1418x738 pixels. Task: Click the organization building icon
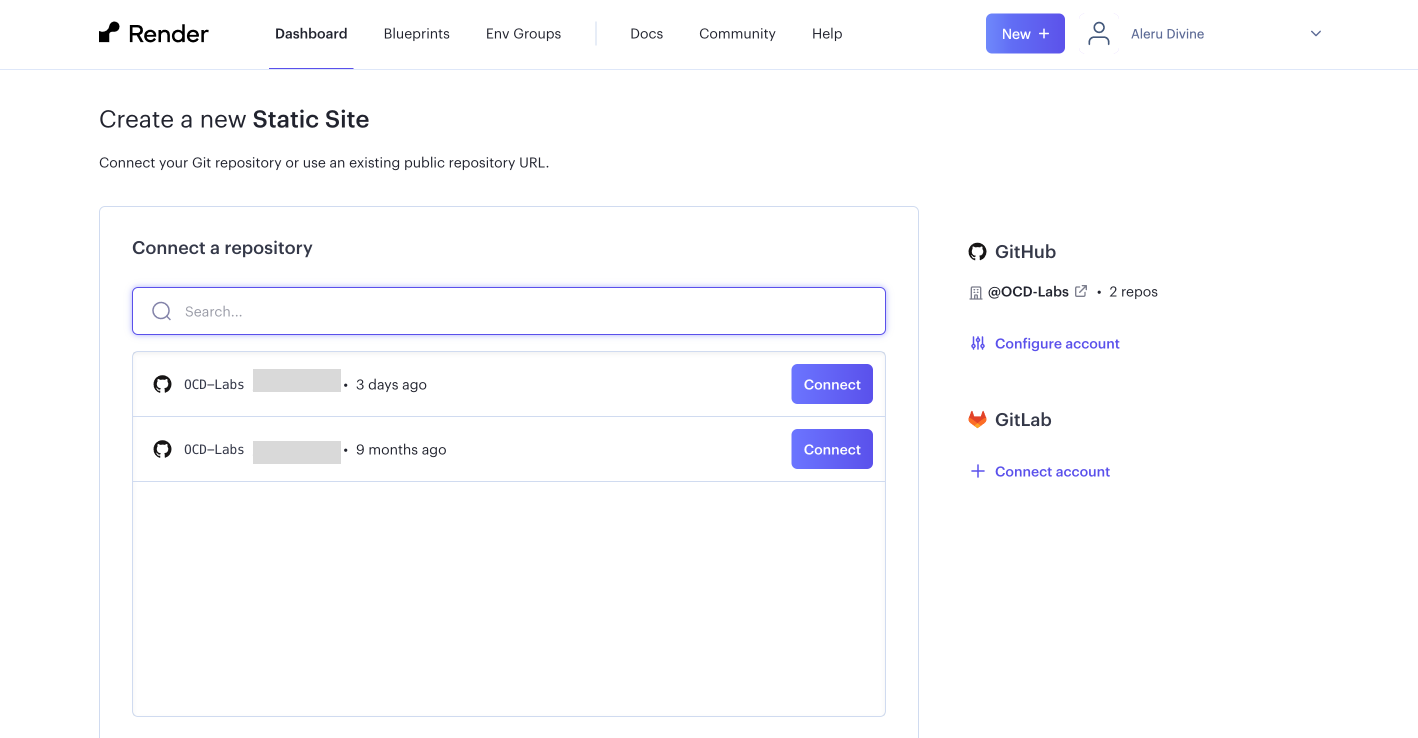pyautogui.click(x=976, y=292)
